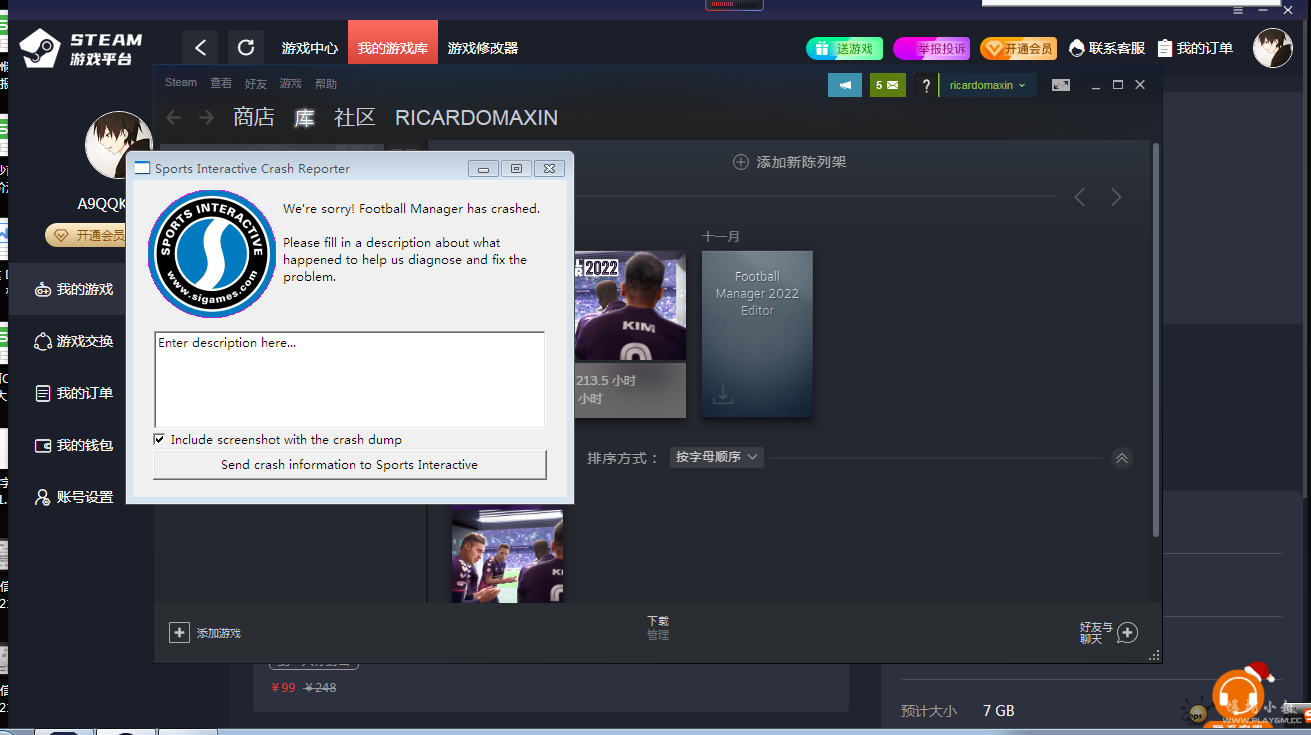Open 账号设置 in the left sidebar
The width and height of the screenshot is (1311, 735).
(74, 497)
